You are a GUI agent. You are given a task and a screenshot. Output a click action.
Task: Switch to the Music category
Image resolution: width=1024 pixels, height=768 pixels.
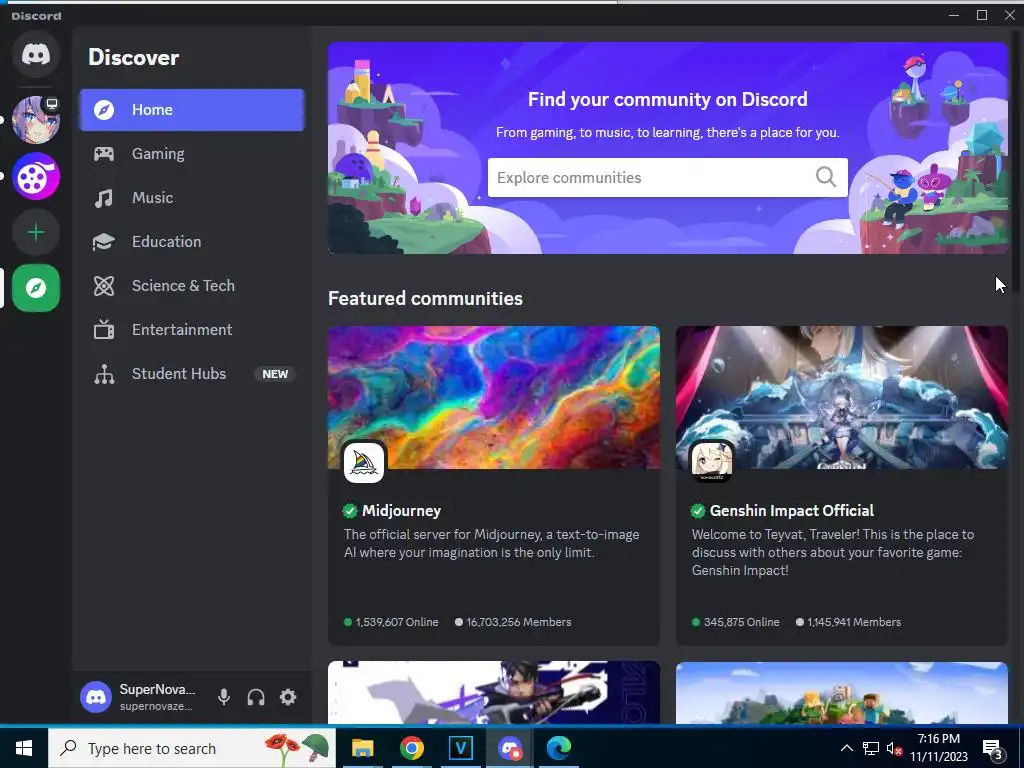coord(192,198)
